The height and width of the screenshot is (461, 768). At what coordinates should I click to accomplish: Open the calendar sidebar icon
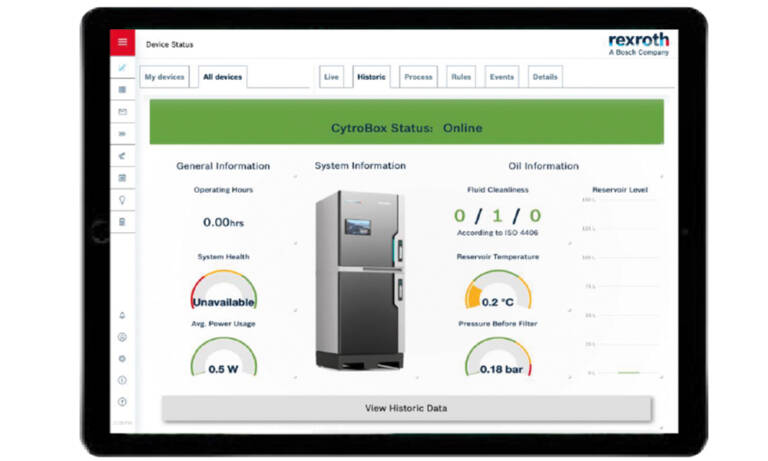pos(122,178)
